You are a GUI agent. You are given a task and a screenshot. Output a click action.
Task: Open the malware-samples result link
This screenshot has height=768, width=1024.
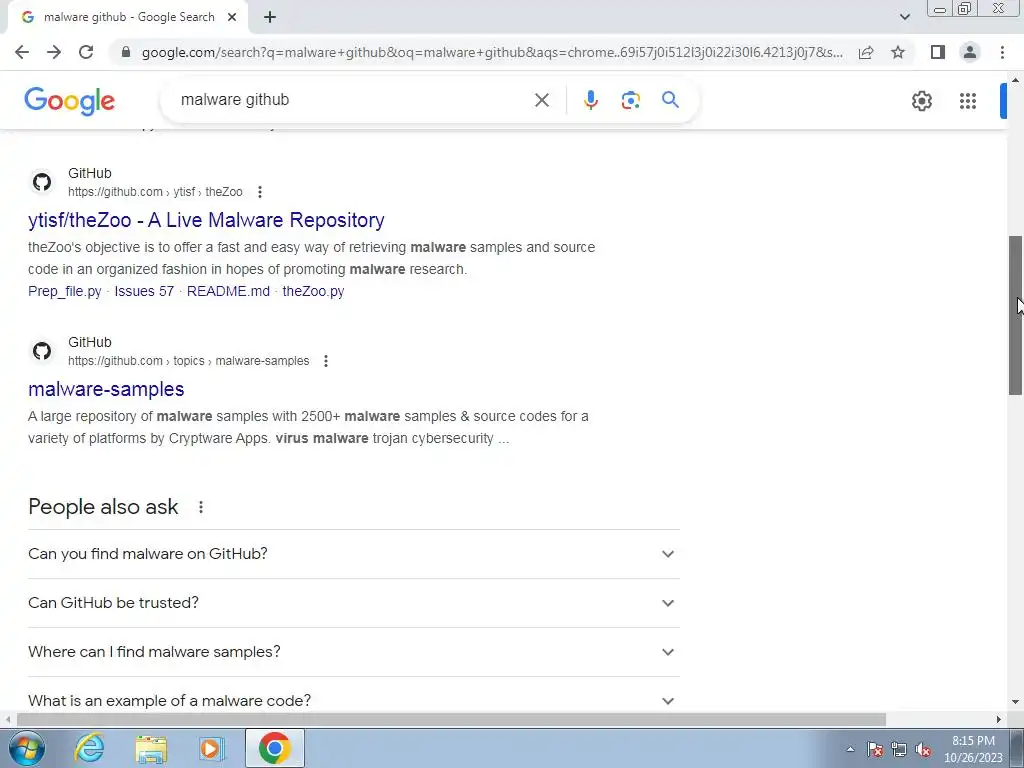[106, 389]
